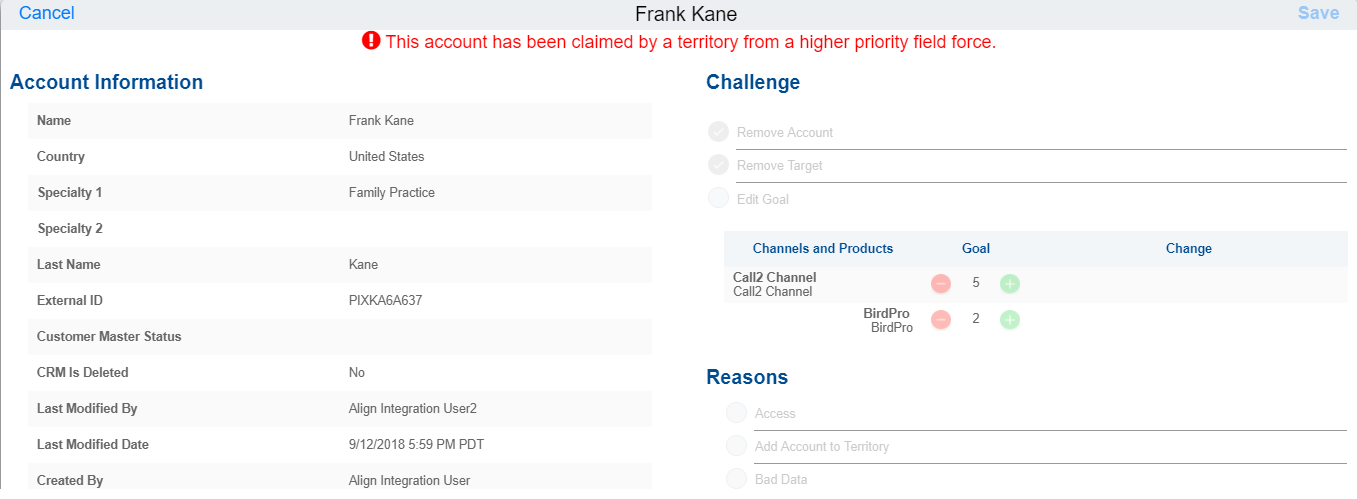The height and width of the screenshot is (499, 1357).
Task: Click the External ID value PIXKA6A637
Action: pos(385,300)
